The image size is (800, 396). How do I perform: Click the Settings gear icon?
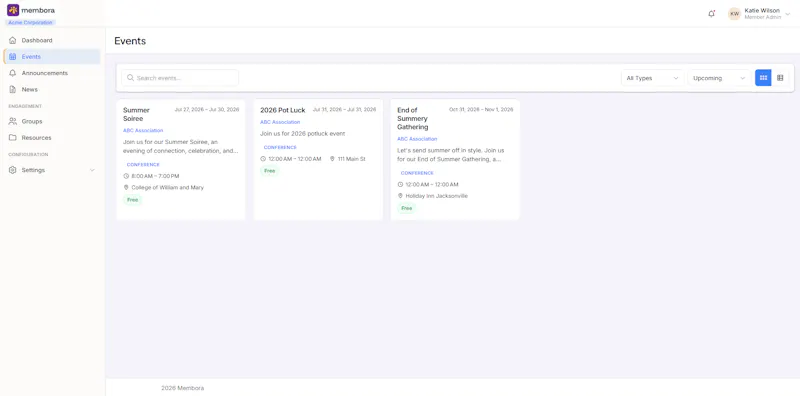13,170
